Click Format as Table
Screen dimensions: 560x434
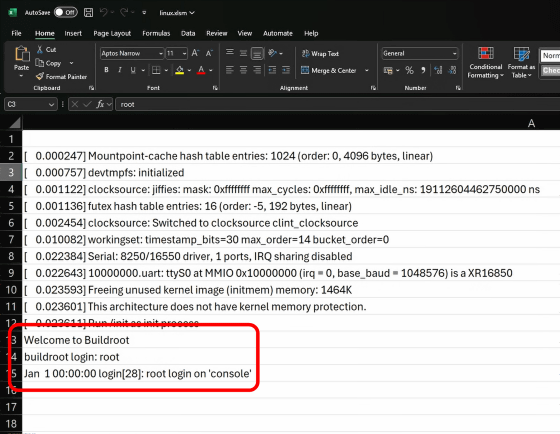(x=521, y=63)
